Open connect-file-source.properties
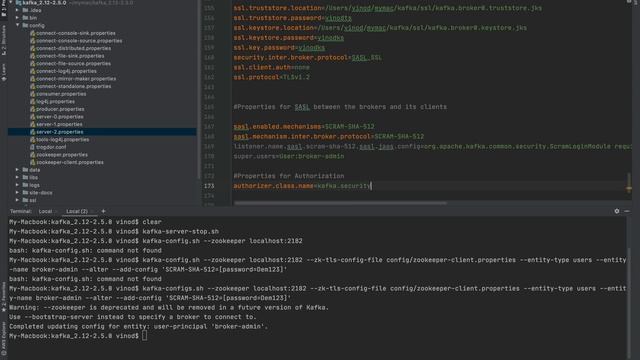 (73, 63)
